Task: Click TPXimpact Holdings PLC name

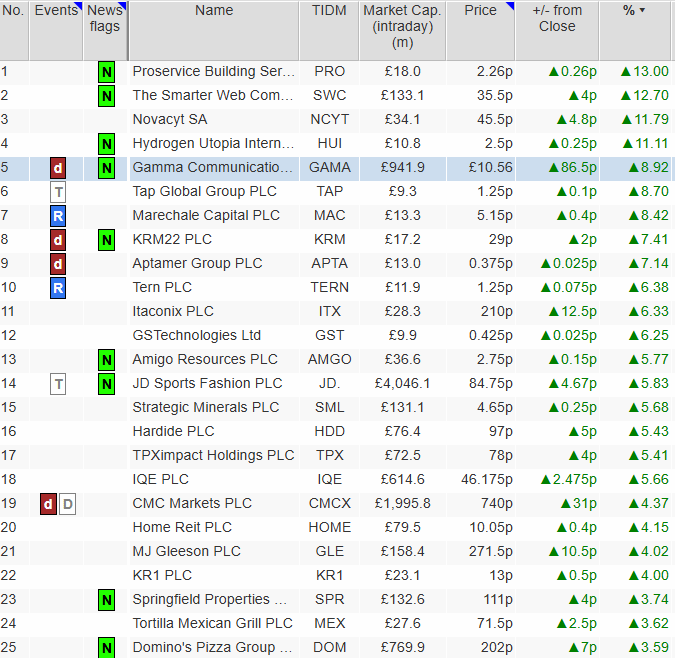Action: [214, 455]
